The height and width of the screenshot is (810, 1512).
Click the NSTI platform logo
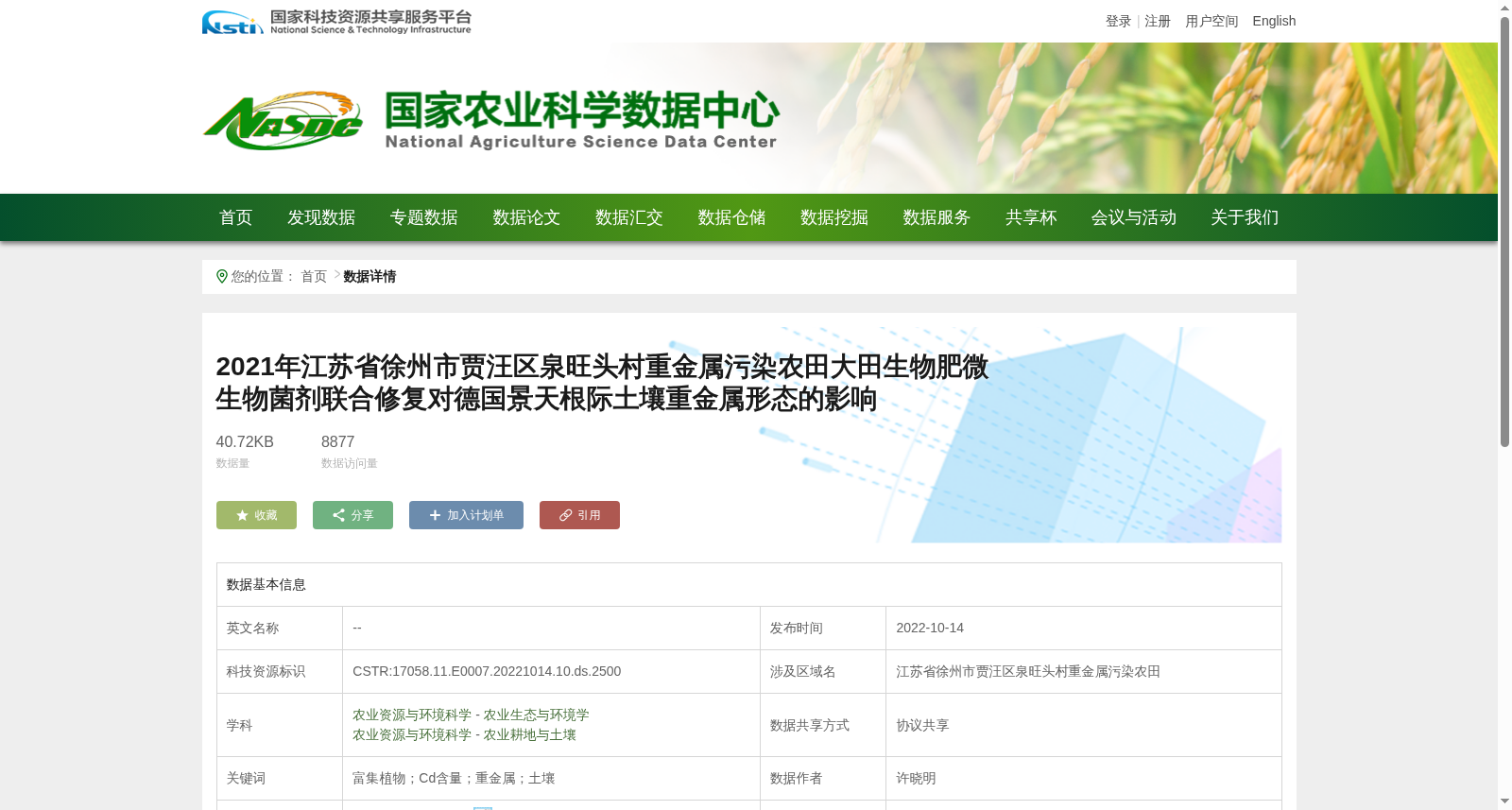pos(336,22)
